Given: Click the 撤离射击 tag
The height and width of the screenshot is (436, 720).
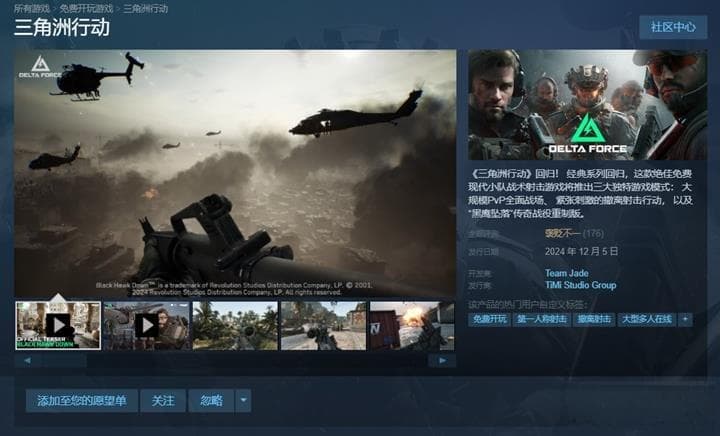Looking at the screenshot, I should pyautogui.click(x=594, y=319).
